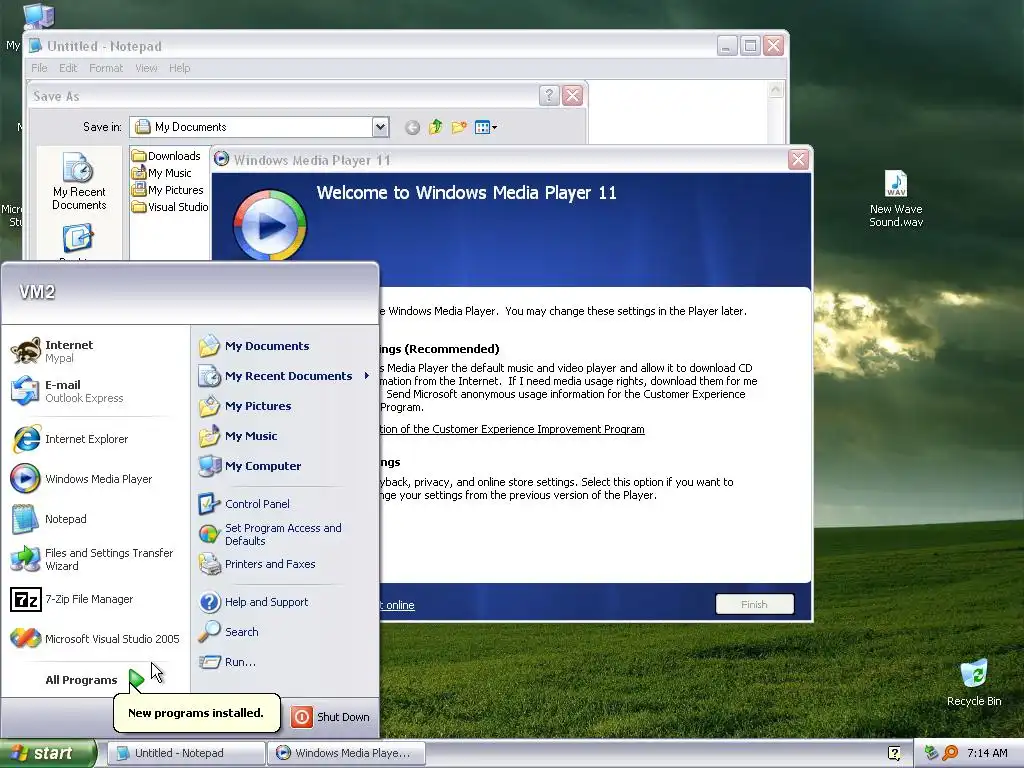Screen dimensions: 1024x768
Task: Close the Save As dialog
Action: (x=573, y=95)
